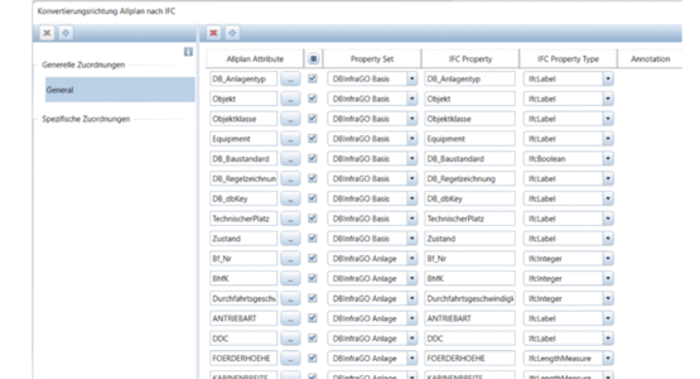The image size is (700, 379).
Task: Click the red X delete icon in right toolbar
Action: coord(214,33)
